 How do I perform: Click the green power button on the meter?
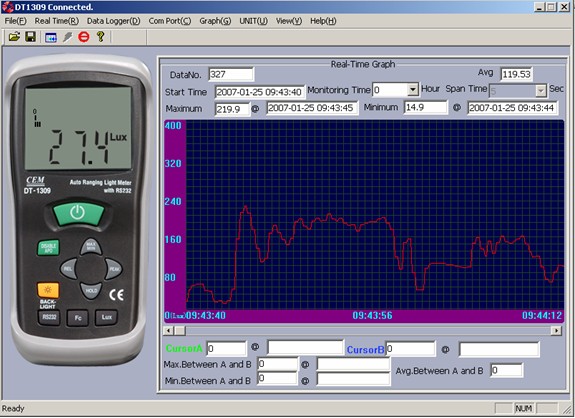point(78,213)
